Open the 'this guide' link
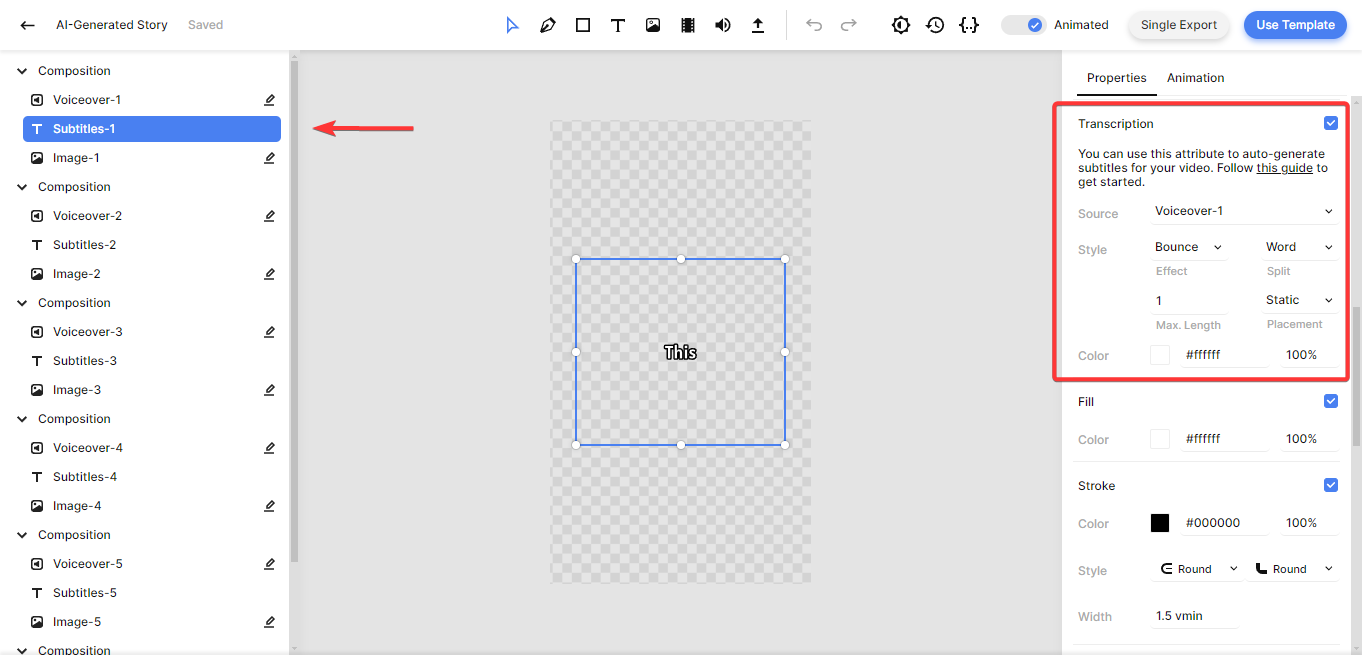1362x655 pixels. (1284, 168)
